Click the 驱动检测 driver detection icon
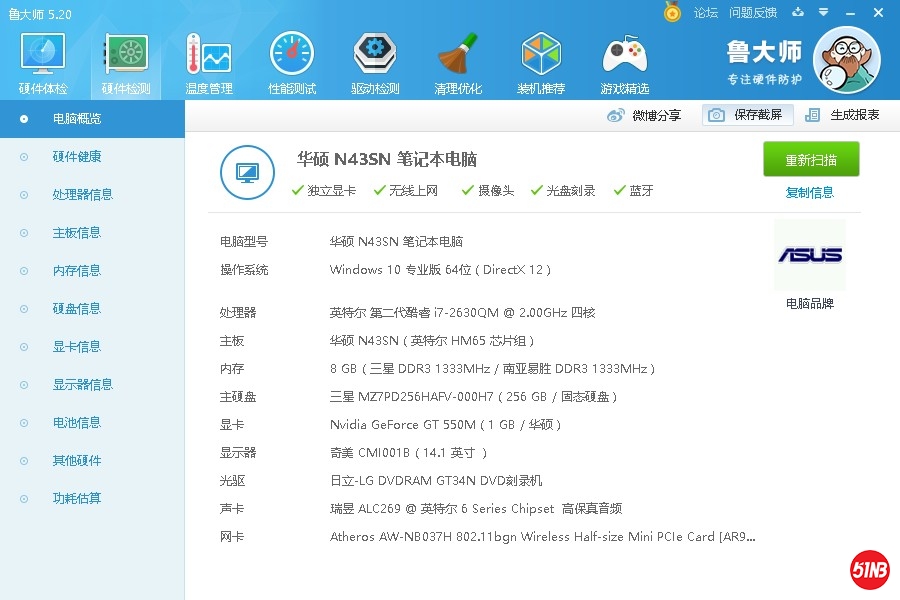Screen dimensions: 900x600 375,62
